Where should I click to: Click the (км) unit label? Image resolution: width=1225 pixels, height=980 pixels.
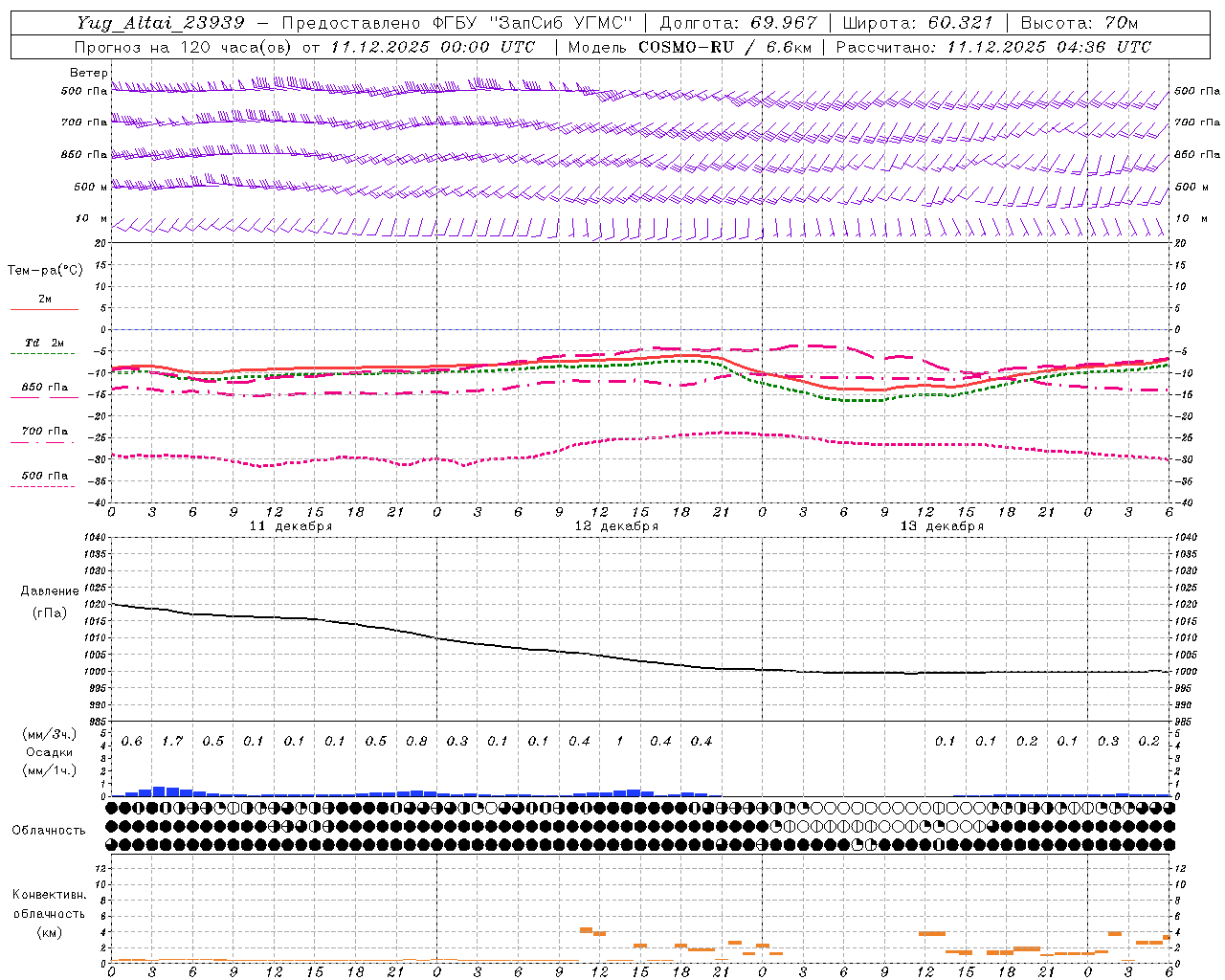pos(49,932)
